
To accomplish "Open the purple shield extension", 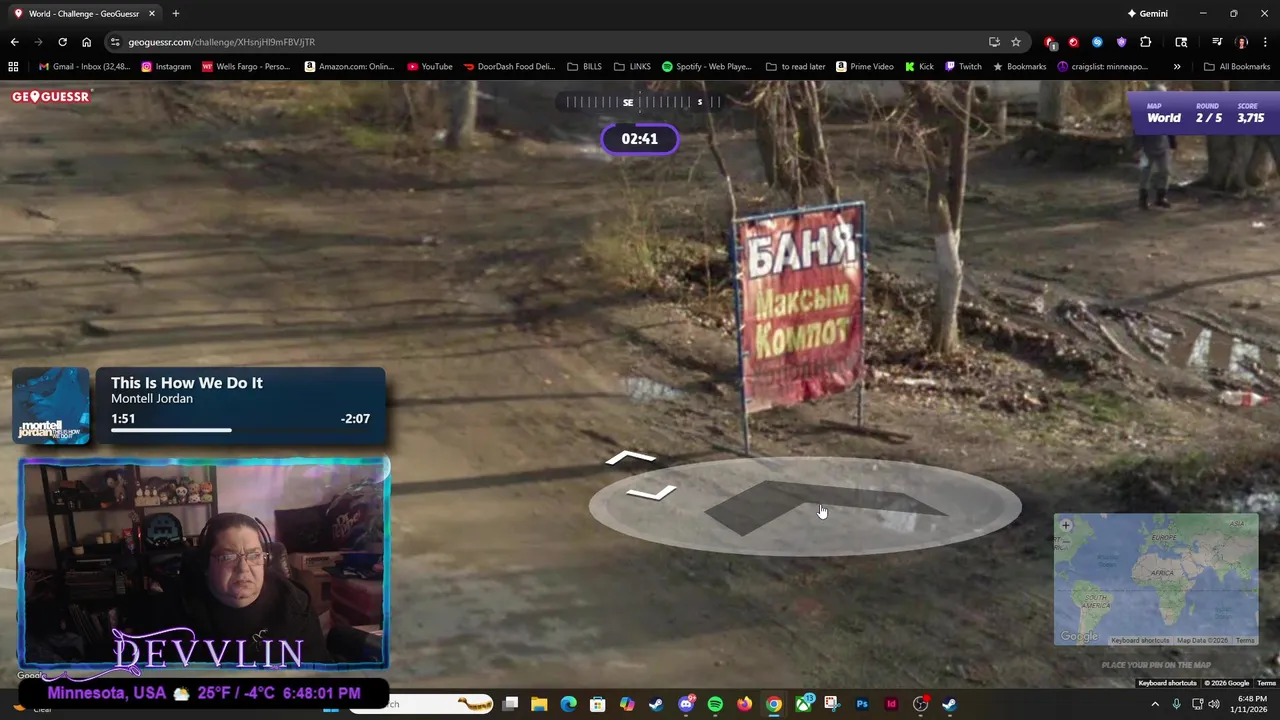I will tap(1122, 42).
